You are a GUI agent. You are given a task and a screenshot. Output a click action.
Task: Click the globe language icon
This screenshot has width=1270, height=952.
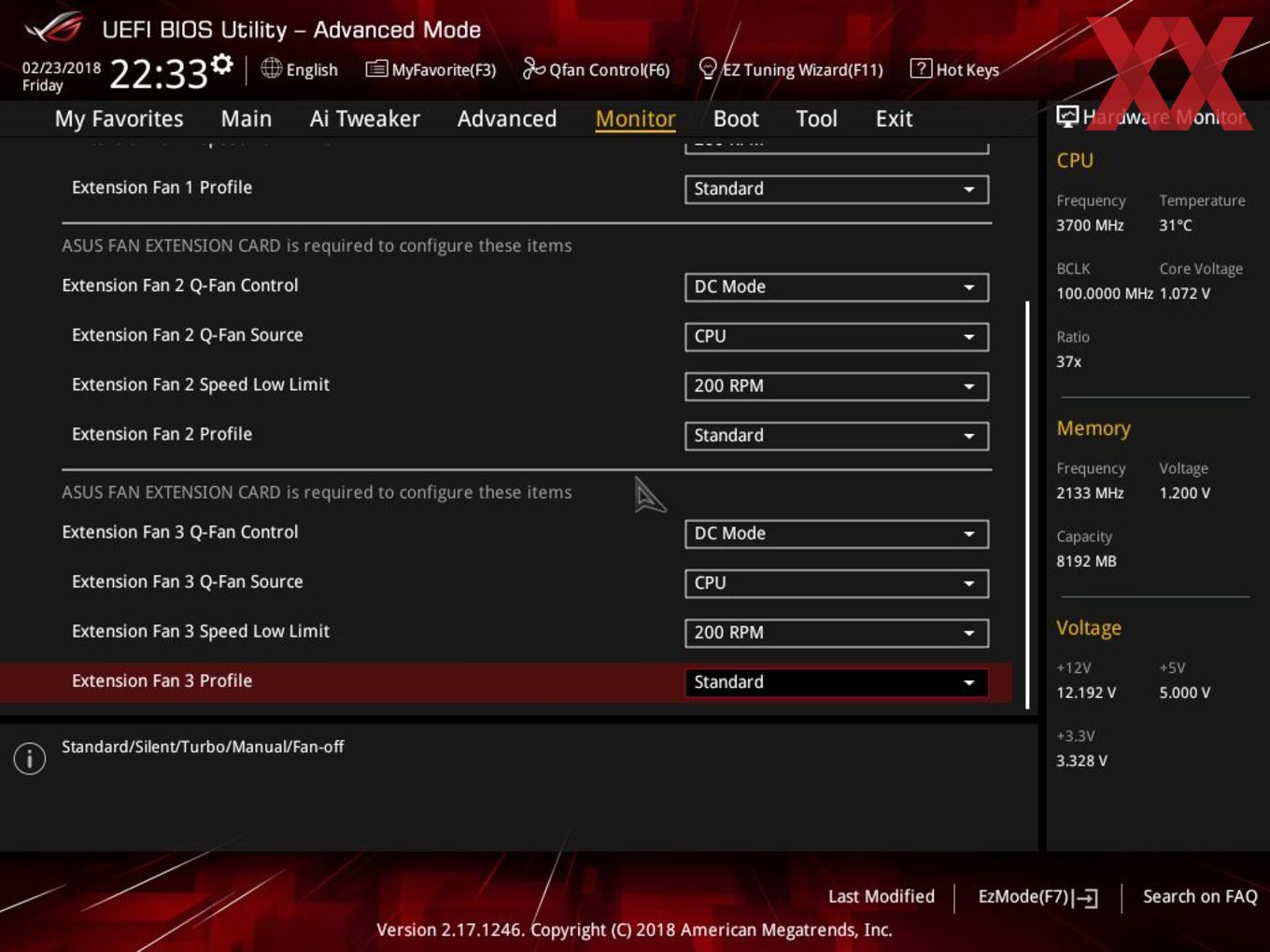[271, 68]
